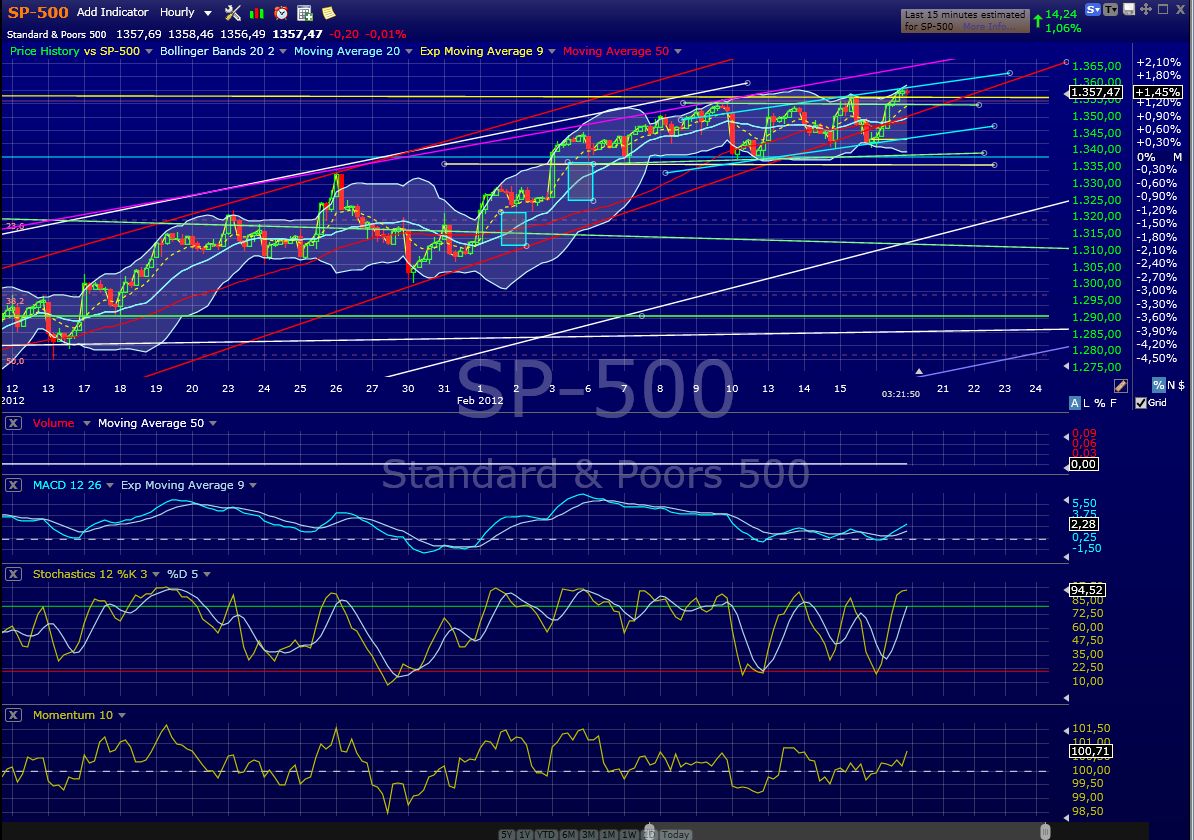Click the daily change 14,24 value

(1062, 14)
